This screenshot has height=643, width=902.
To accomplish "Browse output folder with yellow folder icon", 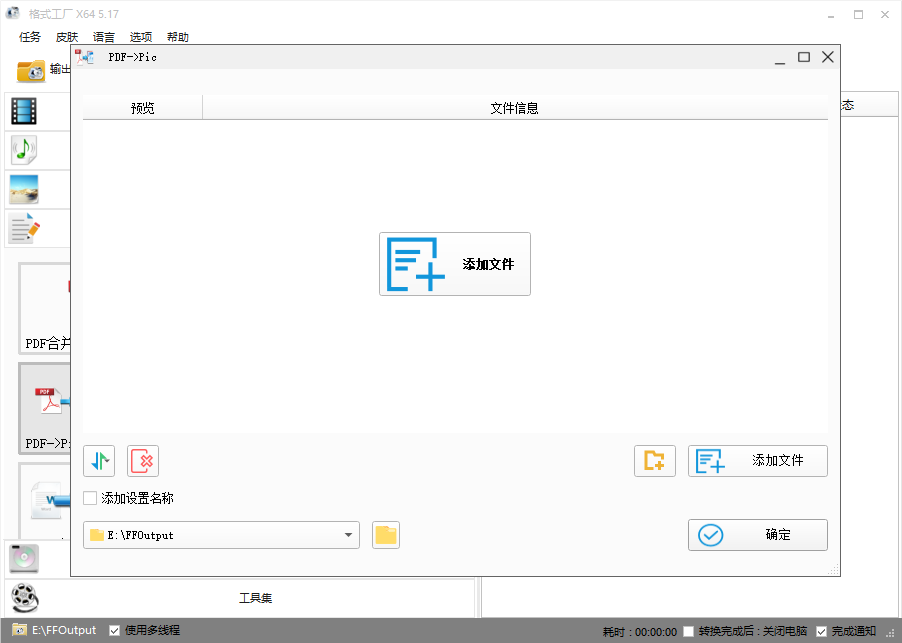I will click(x=385, y=535).
